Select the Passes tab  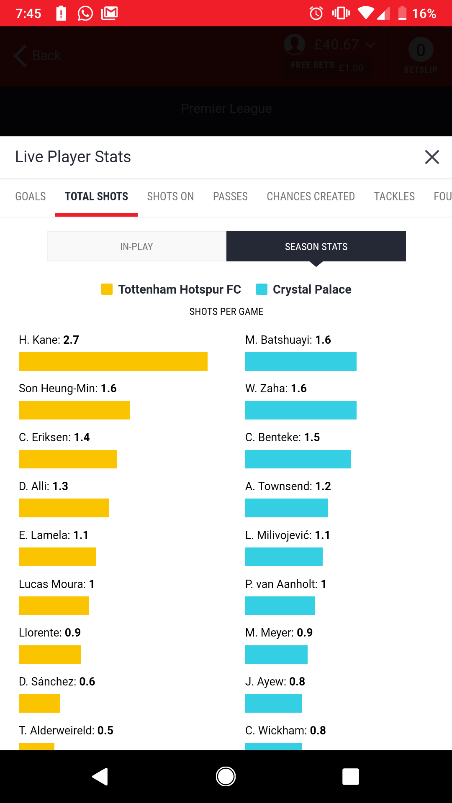pyautogui.click(x=230, y=196)
